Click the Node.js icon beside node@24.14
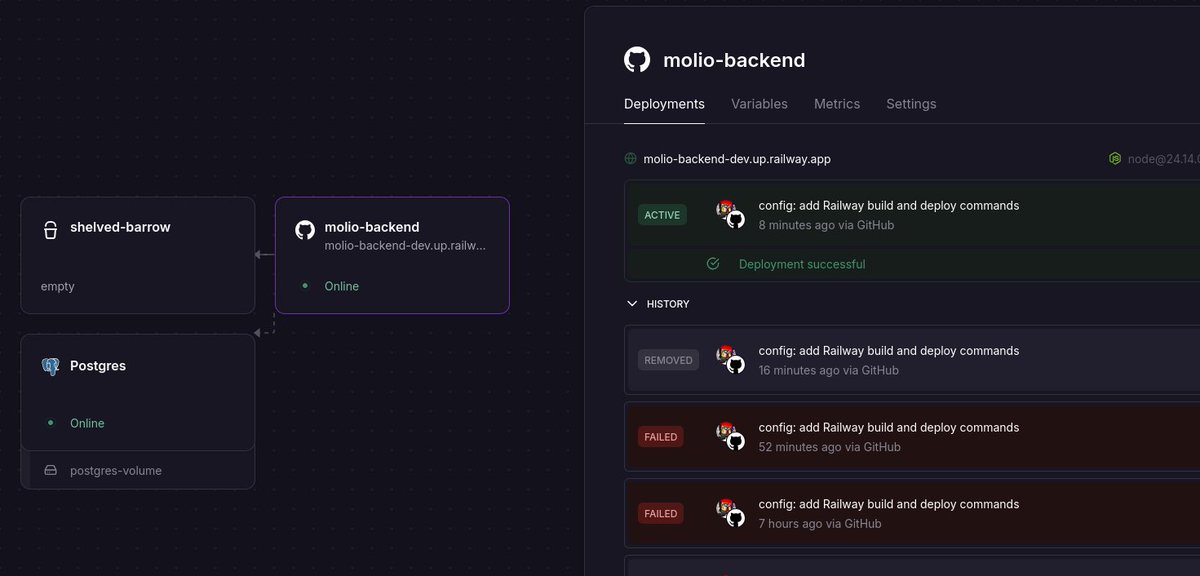 (1114, 159)
